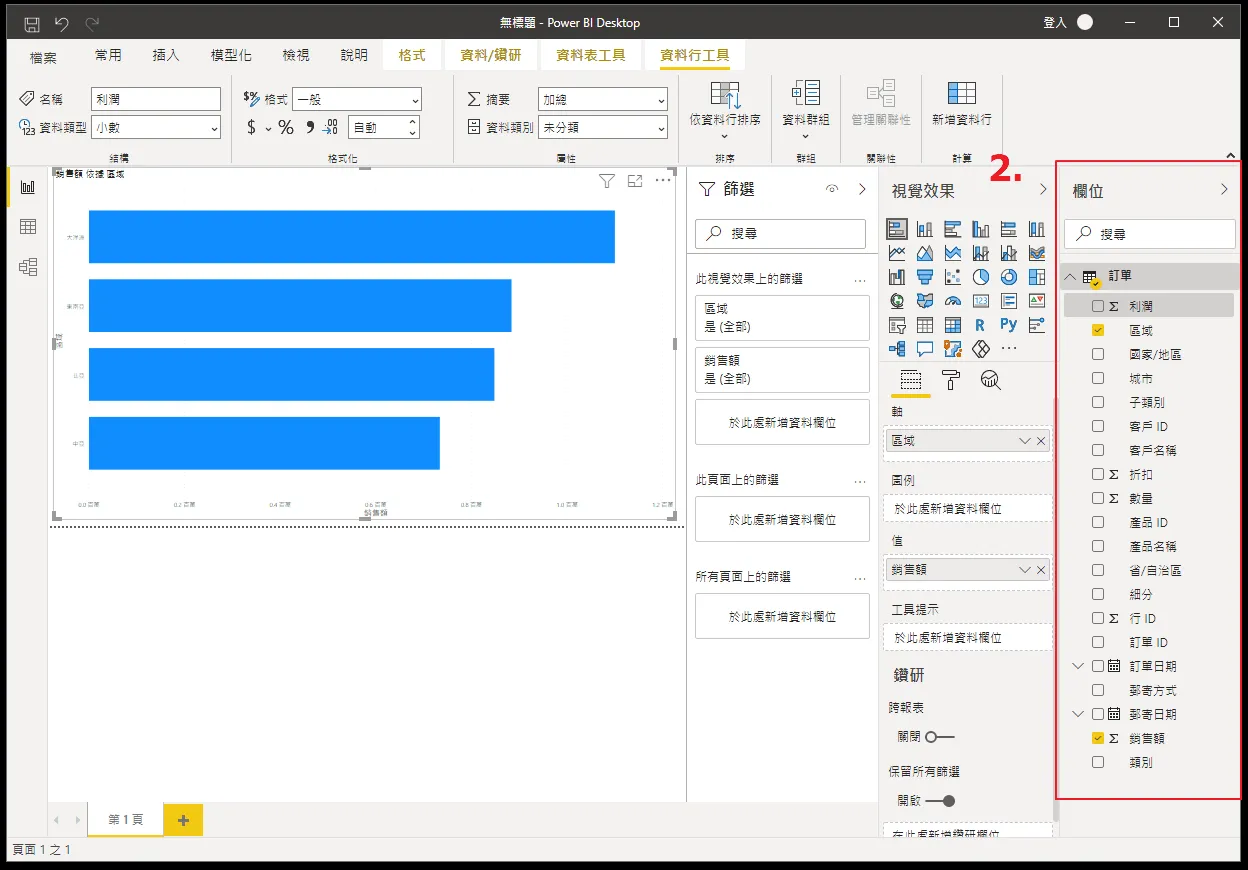This screenshot has height=870, width=1248.
Task: Pick the KPI visual icon
Action: 1037,300
